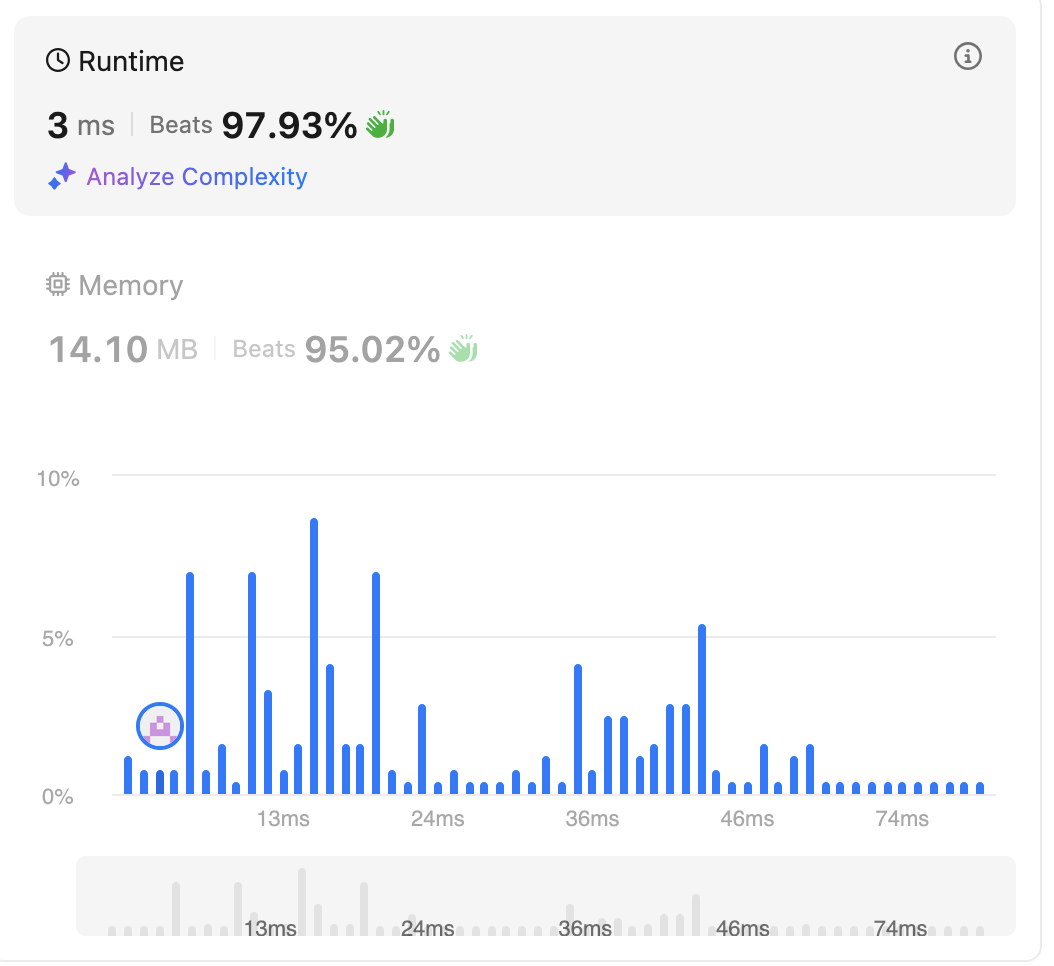1054x966 pixels.
Task: Click the tallest blue bar in the chart
Action: pos(314,656)
